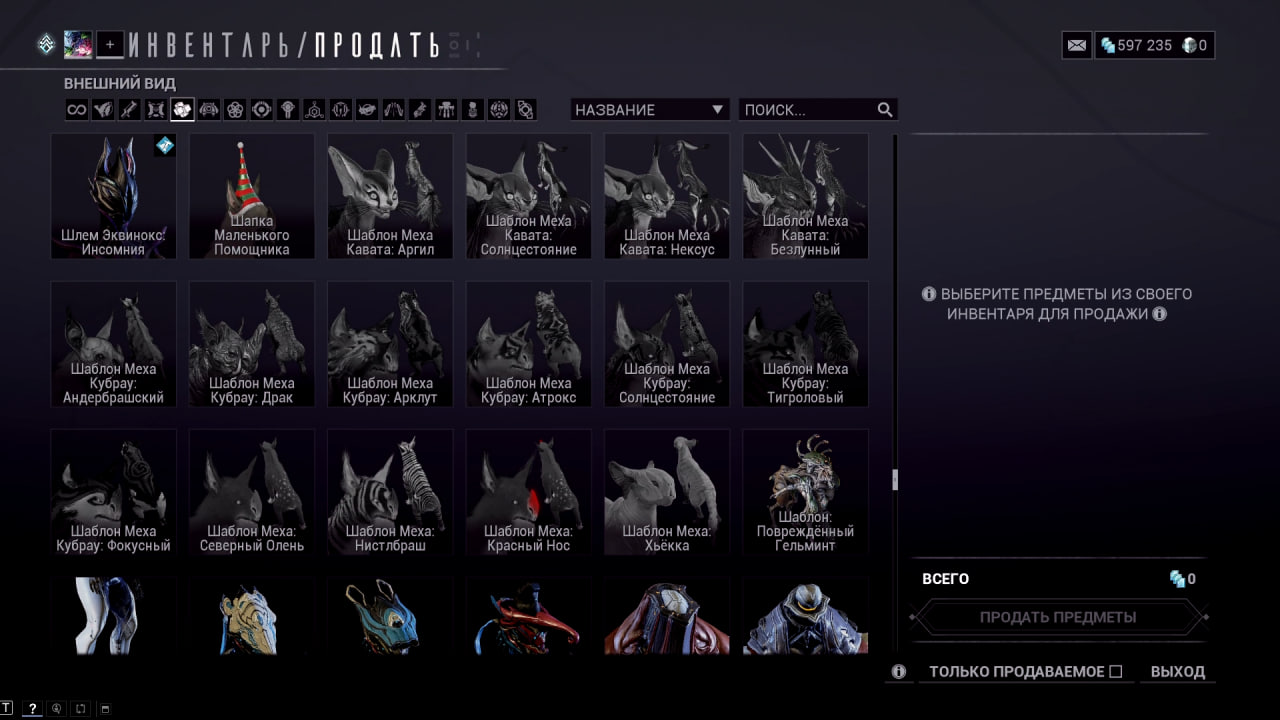Click the question mark help icon at bottom-left
Image resolution: width=1280 pixels, height=720 pixels.
(x=32, y=708)
